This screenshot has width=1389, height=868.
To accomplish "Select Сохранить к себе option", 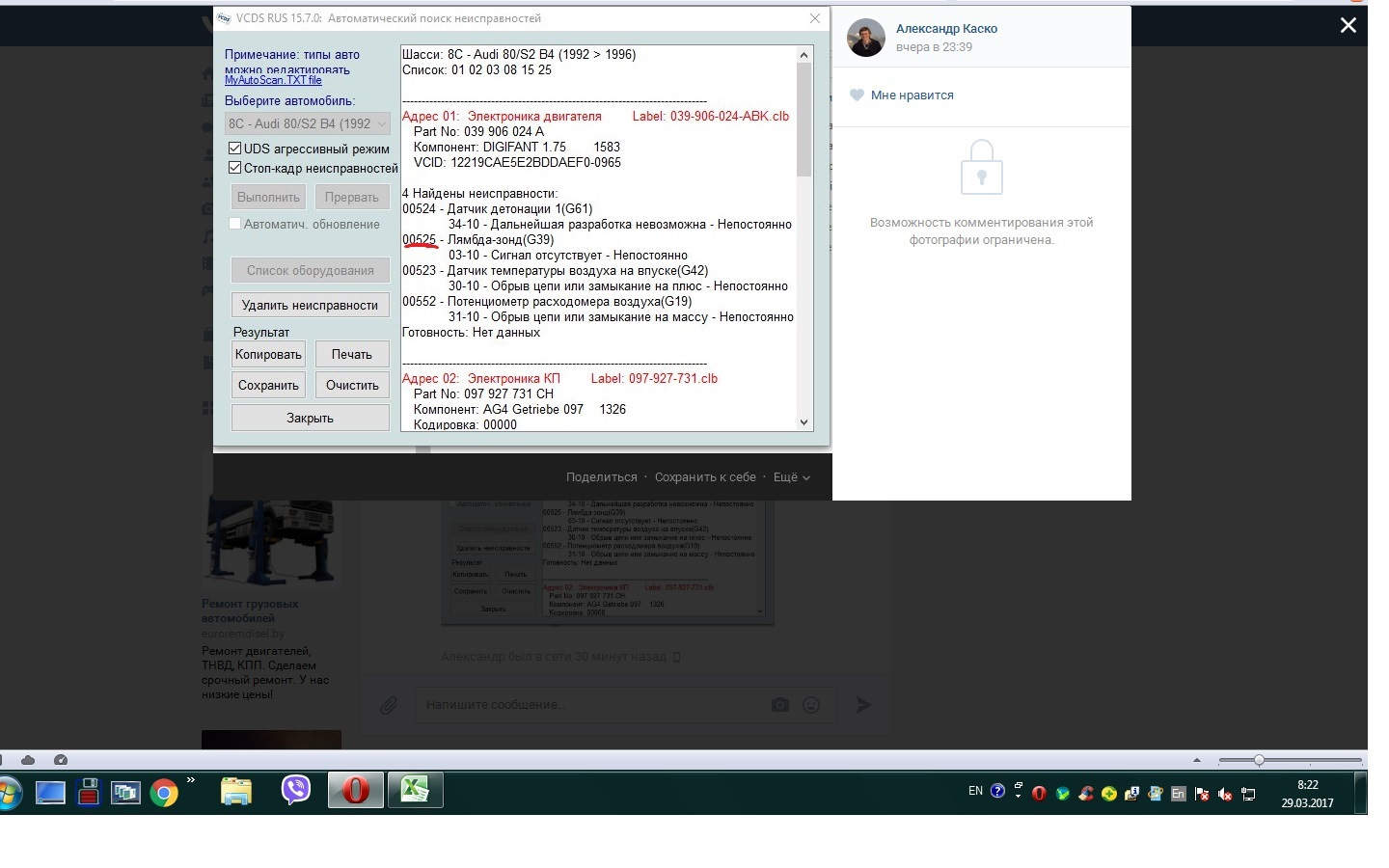I will pos(706,476).
